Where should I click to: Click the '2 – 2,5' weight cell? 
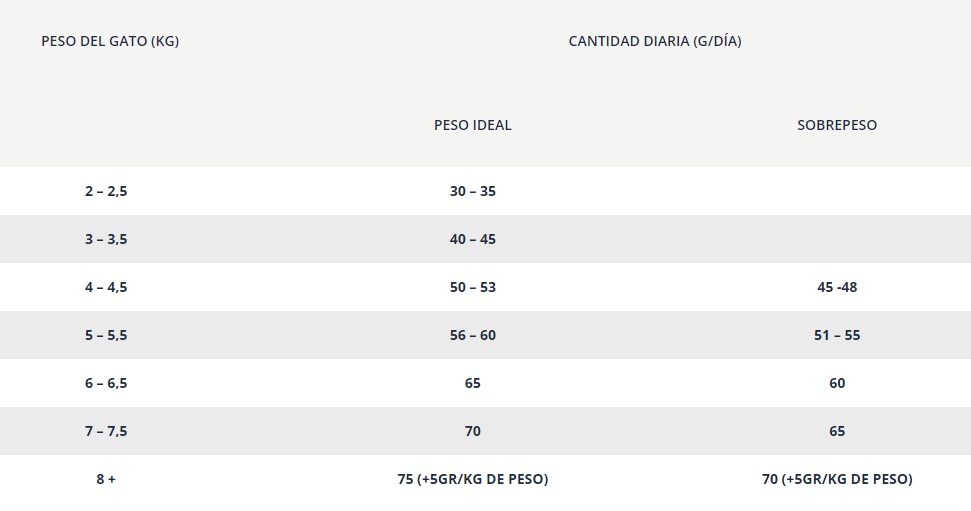(x=106, y=191)
